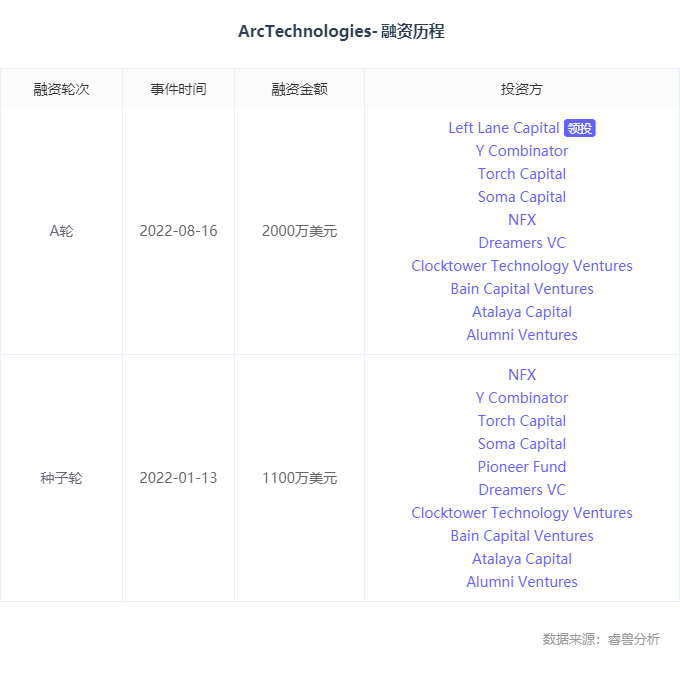
Task: Click the 投资方 column header
Action: tap(522, 89)
